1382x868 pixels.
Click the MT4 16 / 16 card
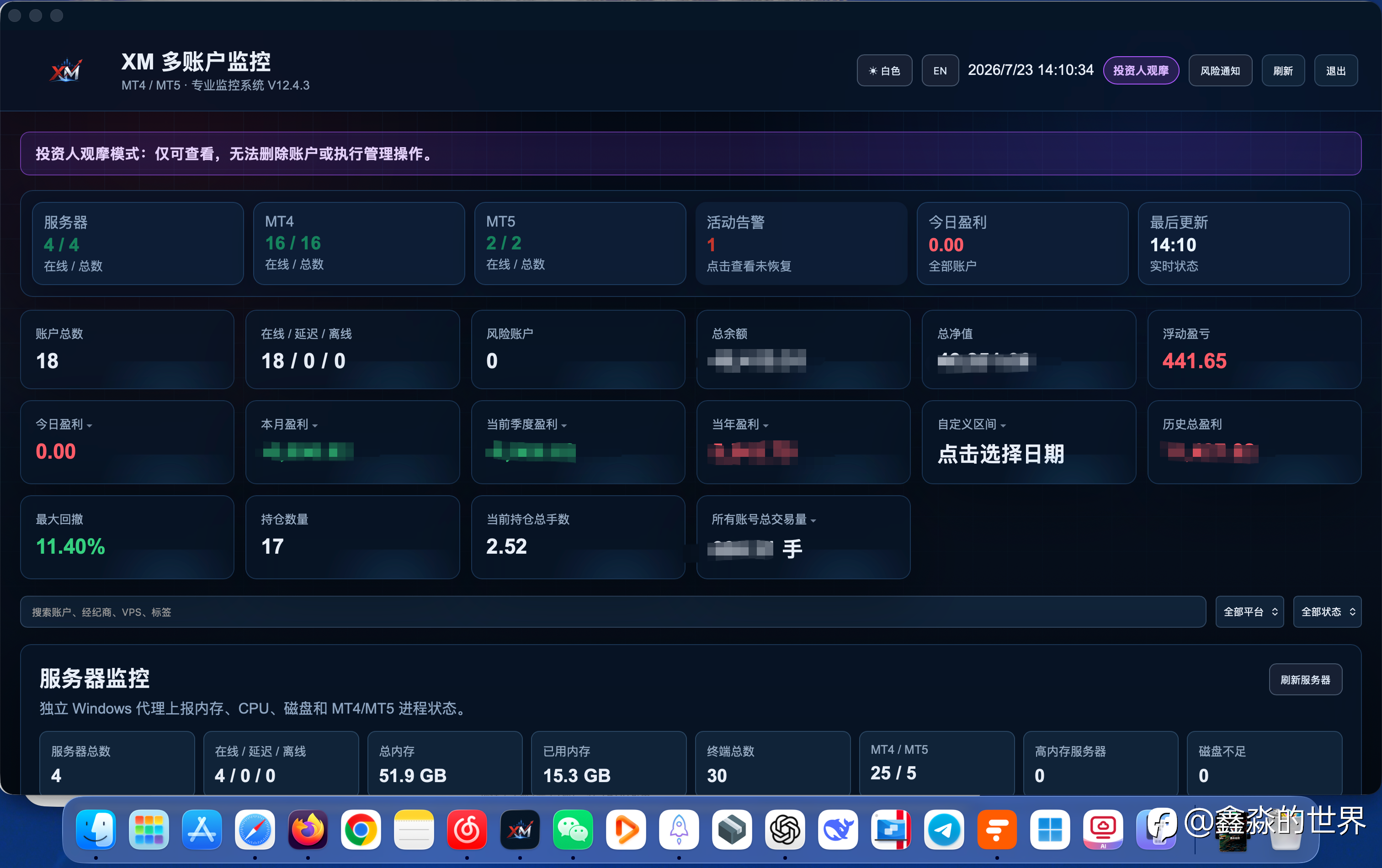359,243
